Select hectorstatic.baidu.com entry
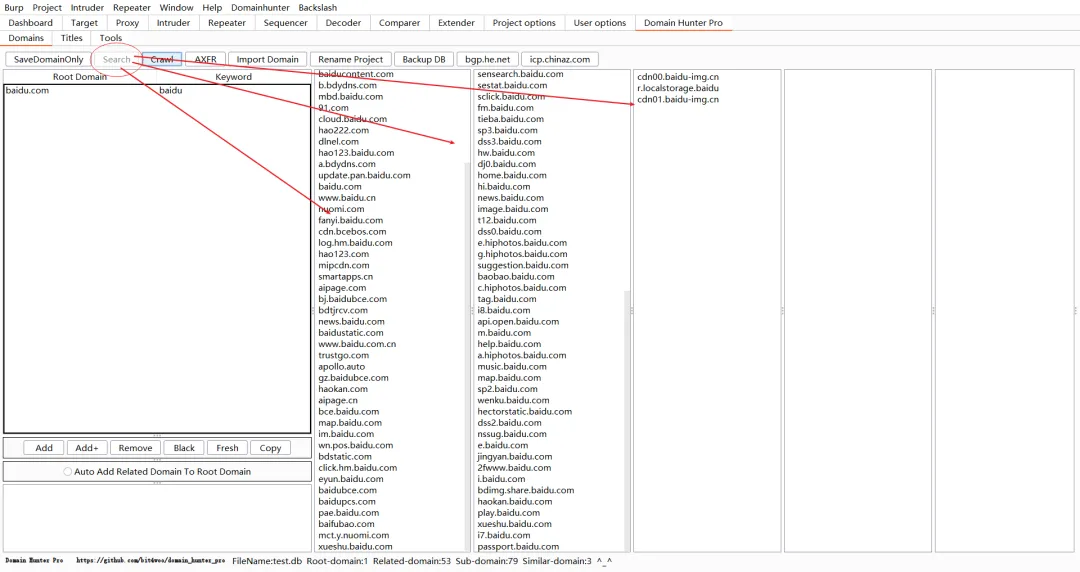This screenshot has width=1080, height=572. pyautogui.click(x=524, y=411)
